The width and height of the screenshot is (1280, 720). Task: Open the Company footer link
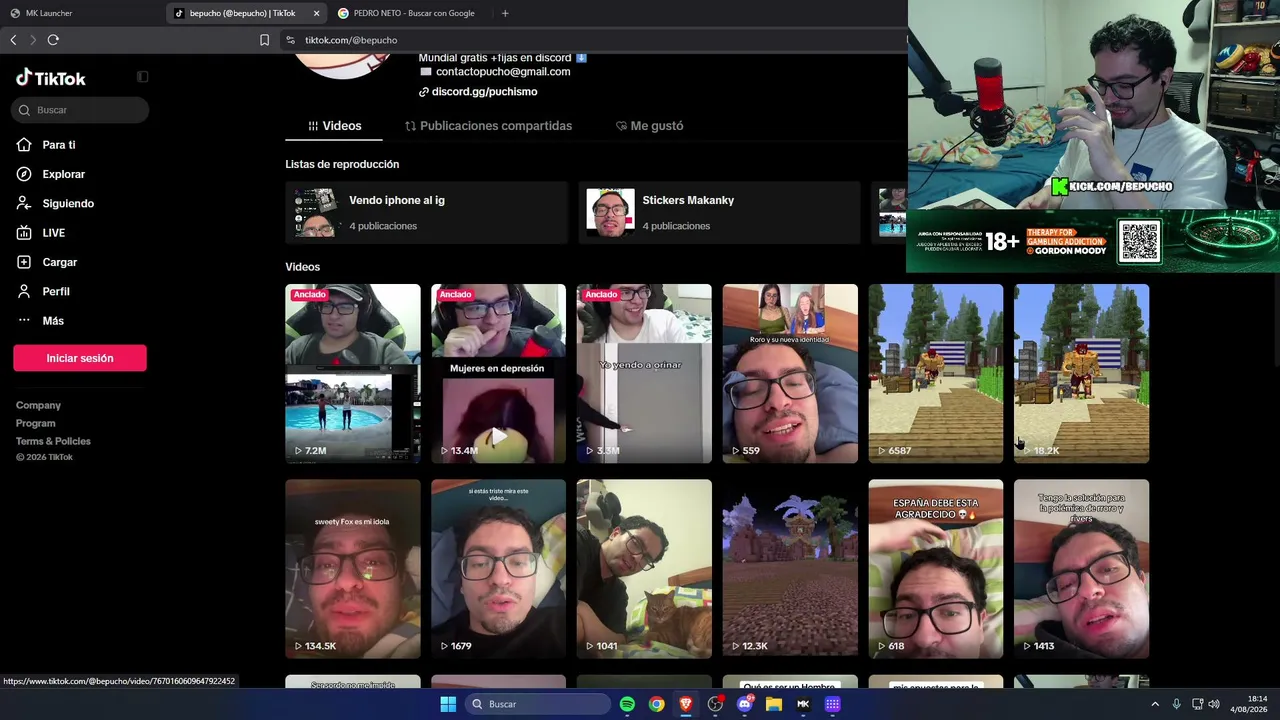point(38,405)
